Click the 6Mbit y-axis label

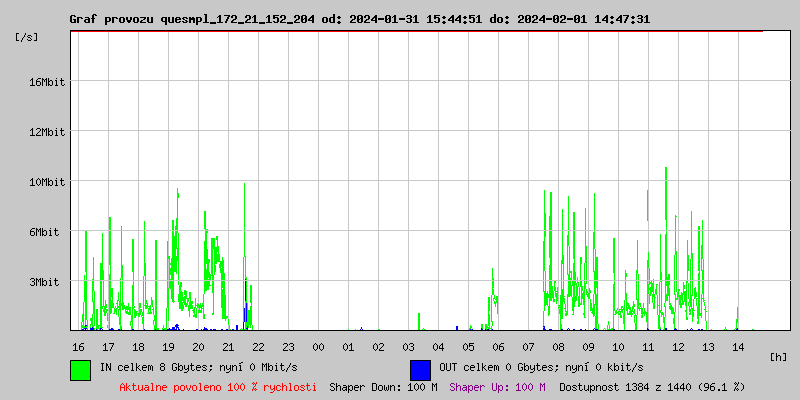pos(44,232)
